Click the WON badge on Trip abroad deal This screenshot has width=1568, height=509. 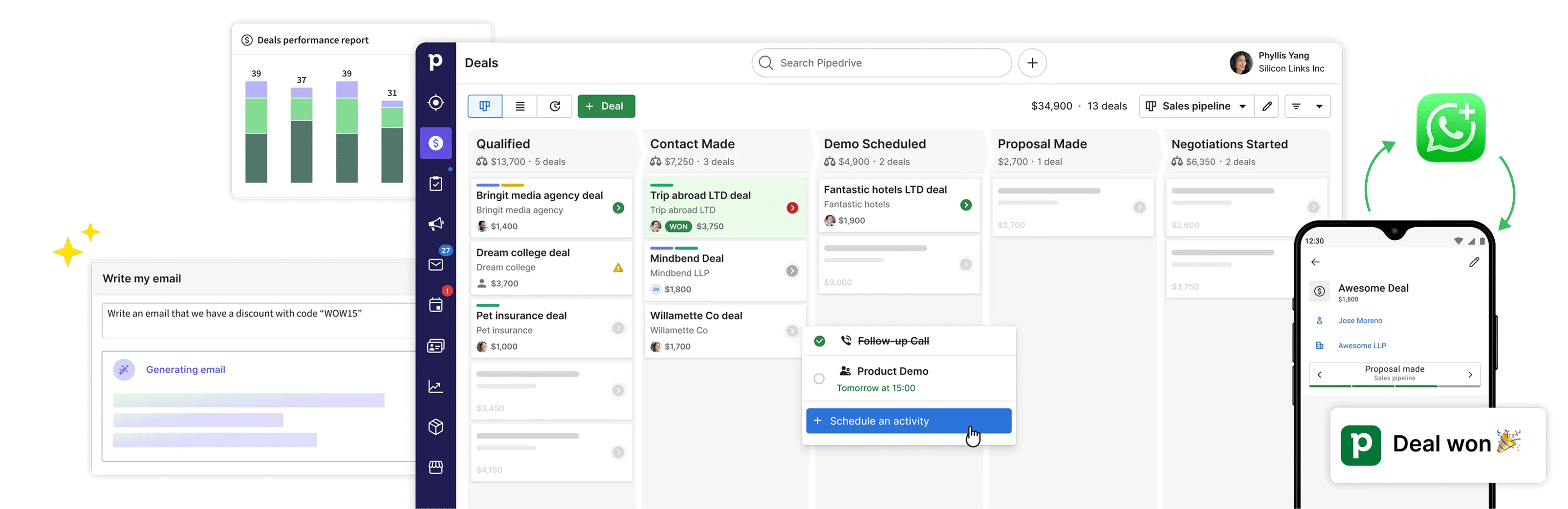coord(678,226)
